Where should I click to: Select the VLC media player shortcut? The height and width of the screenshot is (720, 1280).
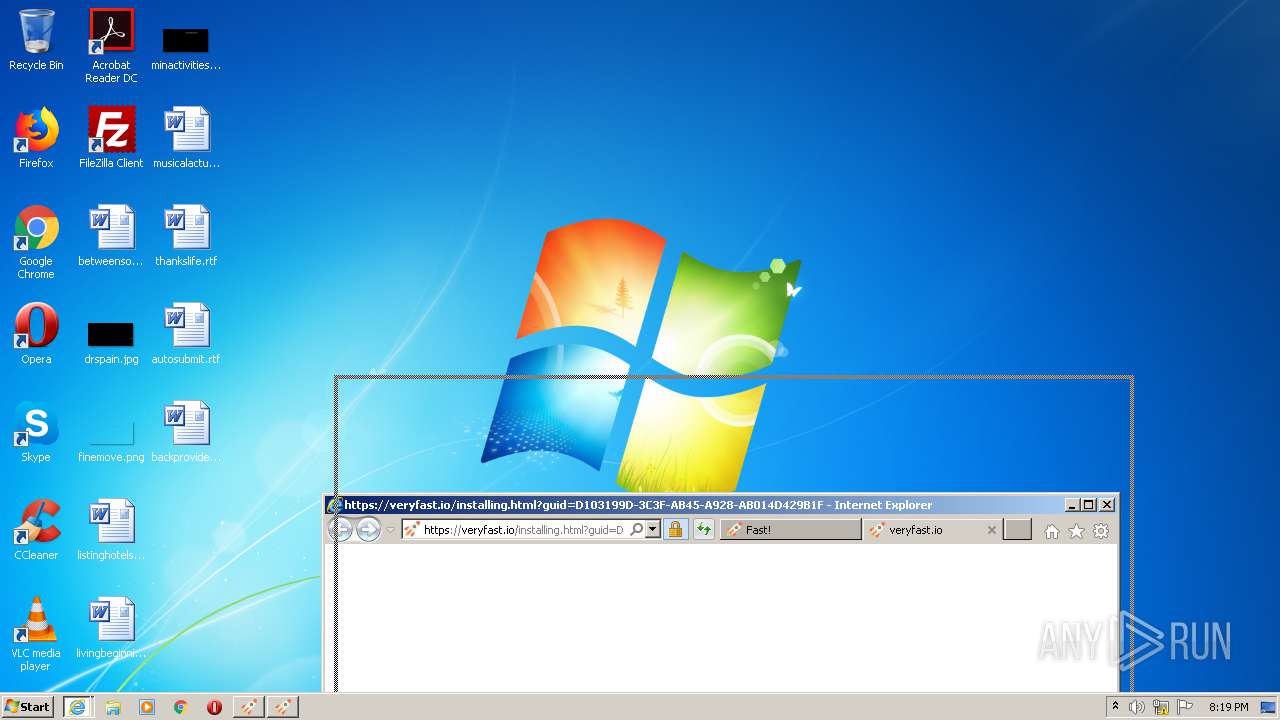(36, 634)
